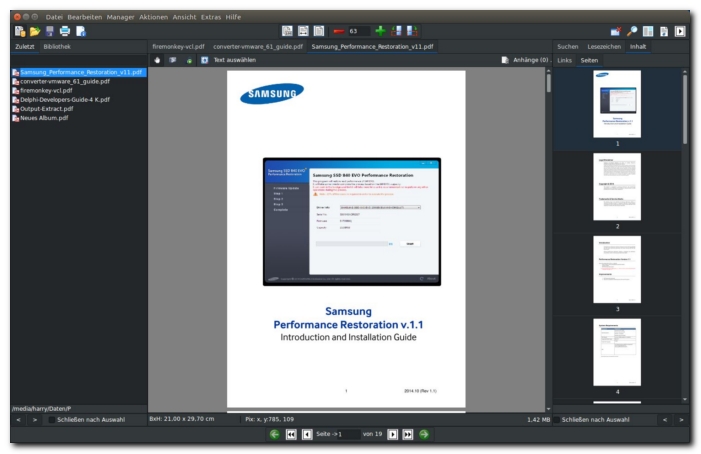Viewport: 701px width, 454px height.
Task: Show document info via the page-with-info icon
Action: 80,31
